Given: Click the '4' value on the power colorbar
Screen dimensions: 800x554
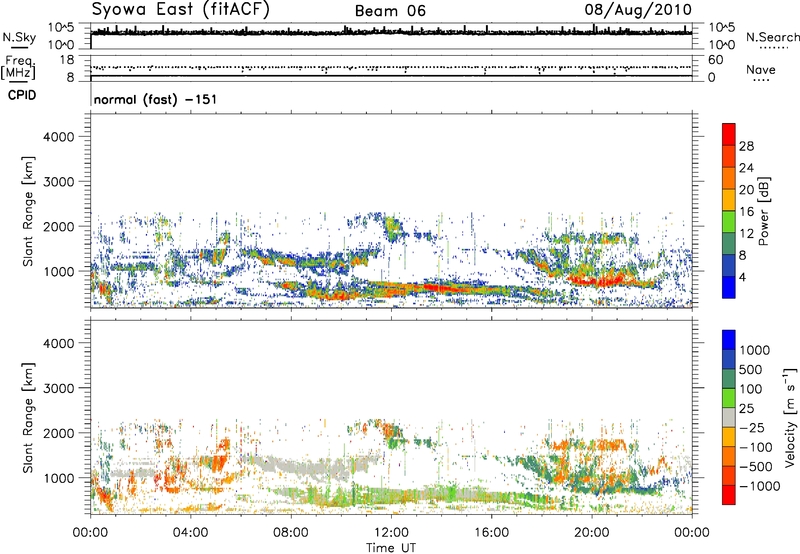Looking at the screenshot, I should coord(743,278).
